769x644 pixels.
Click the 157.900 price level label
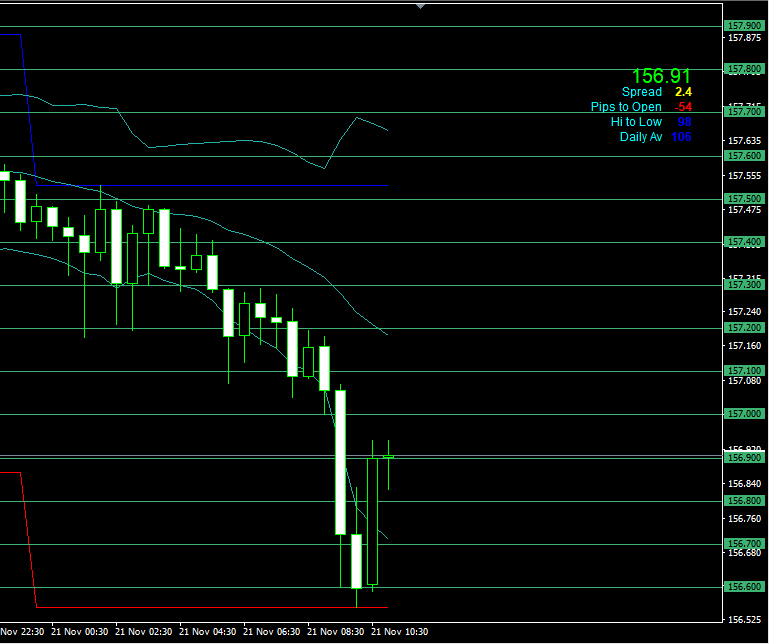tap(742, 27)
